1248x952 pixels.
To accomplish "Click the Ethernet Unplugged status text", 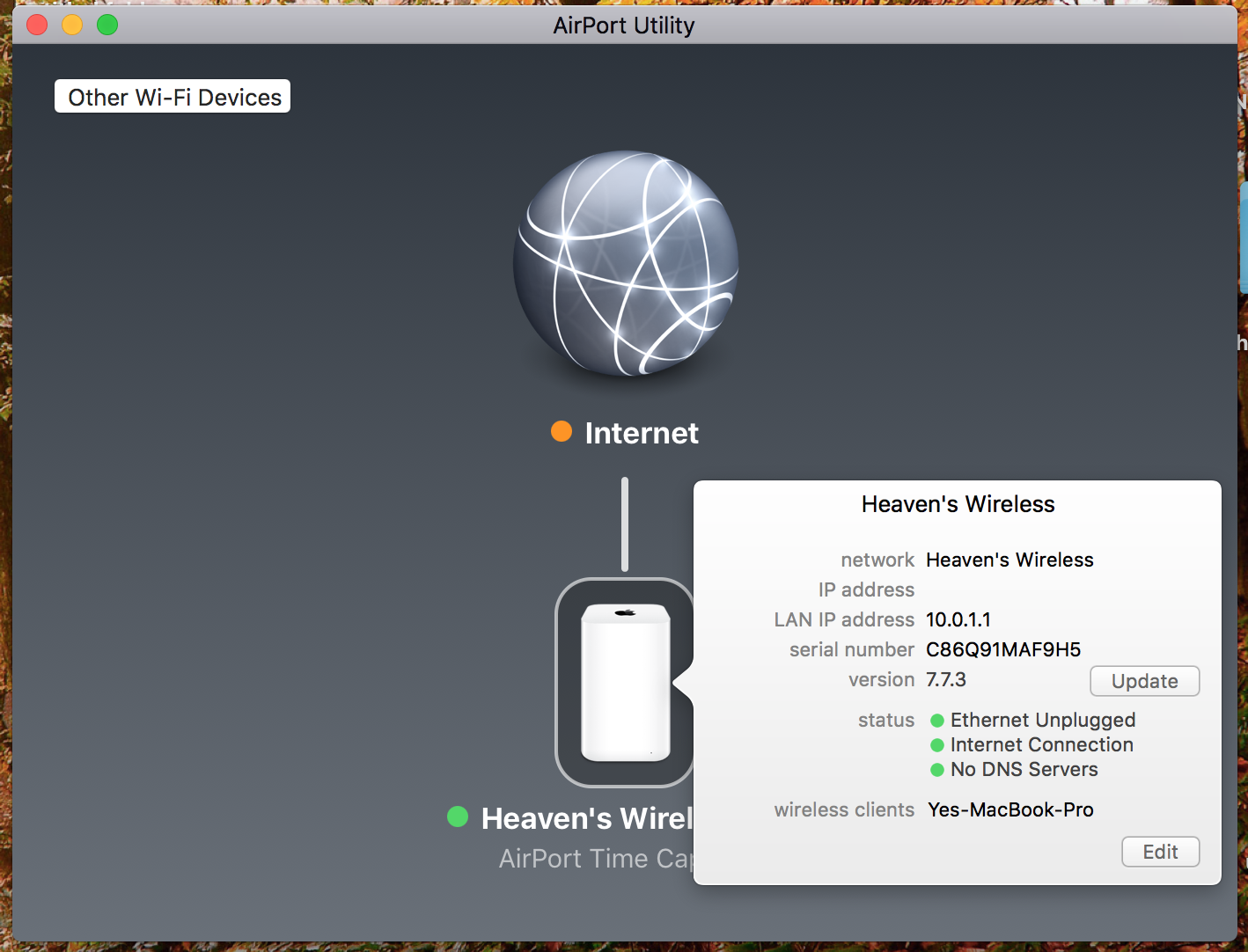I will point(1043,721).
